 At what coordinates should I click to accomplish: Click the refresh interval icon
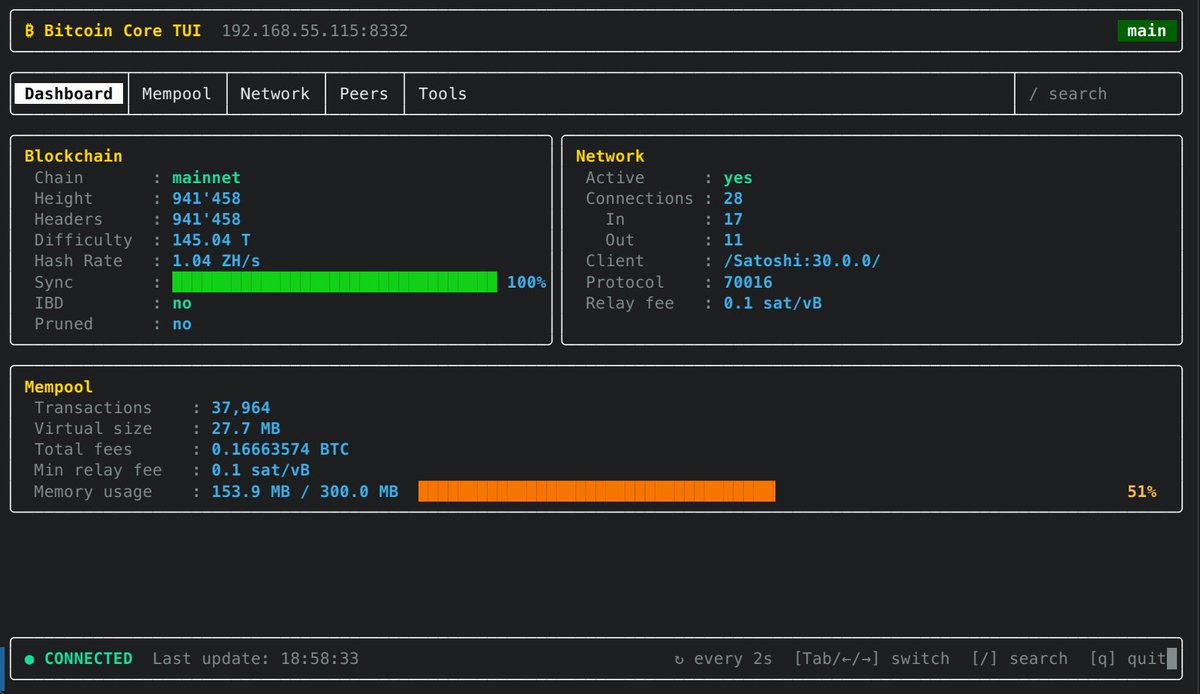pyautogui.click(x=680, y=659)
